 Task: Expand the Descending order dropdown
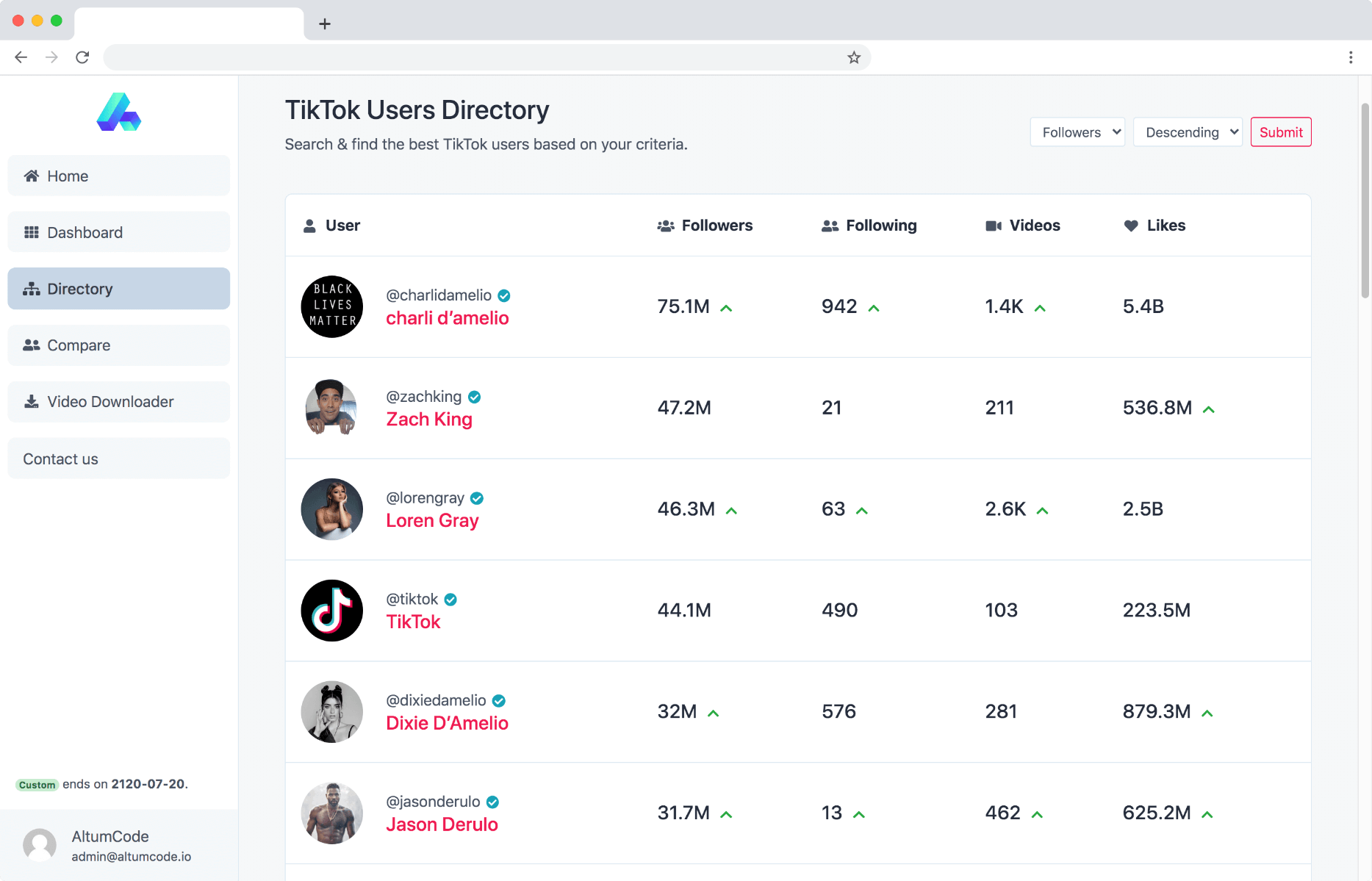click(1187, 132)
